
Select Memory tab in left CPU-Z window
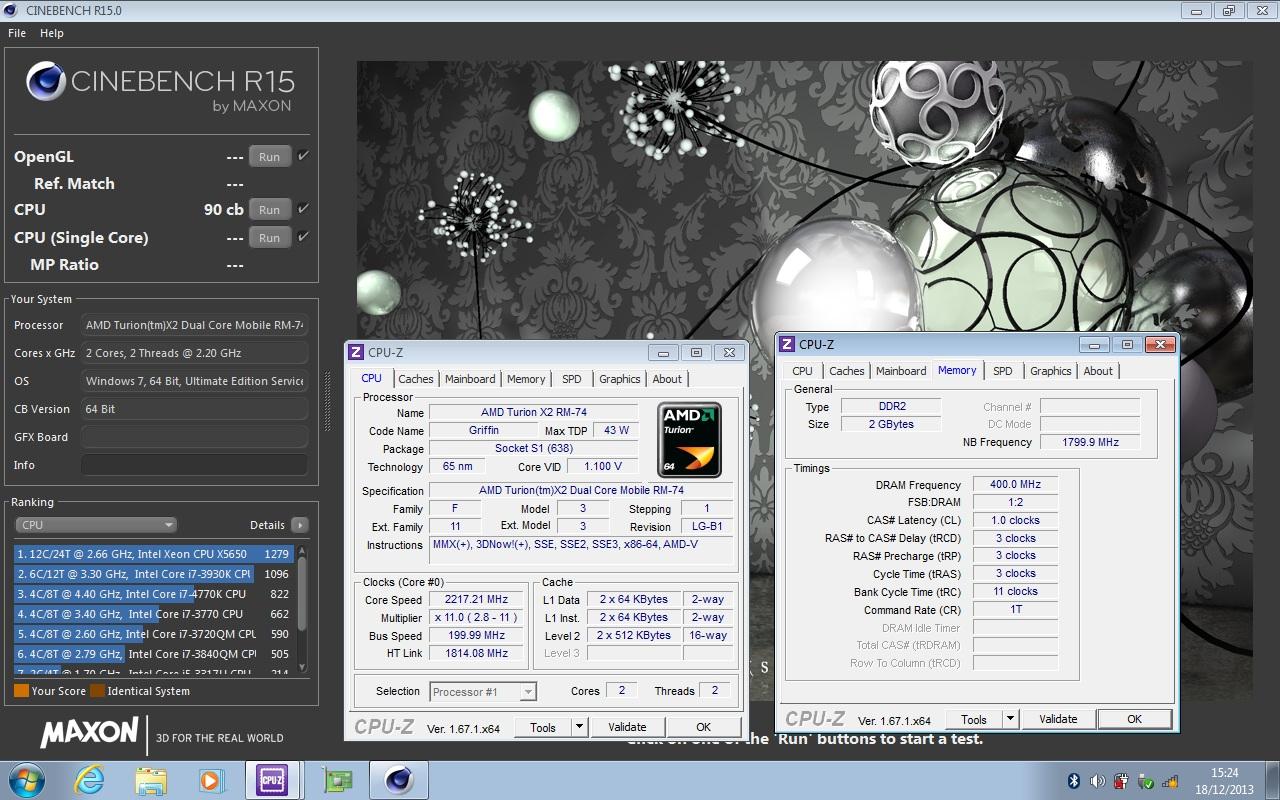(526, 379)
